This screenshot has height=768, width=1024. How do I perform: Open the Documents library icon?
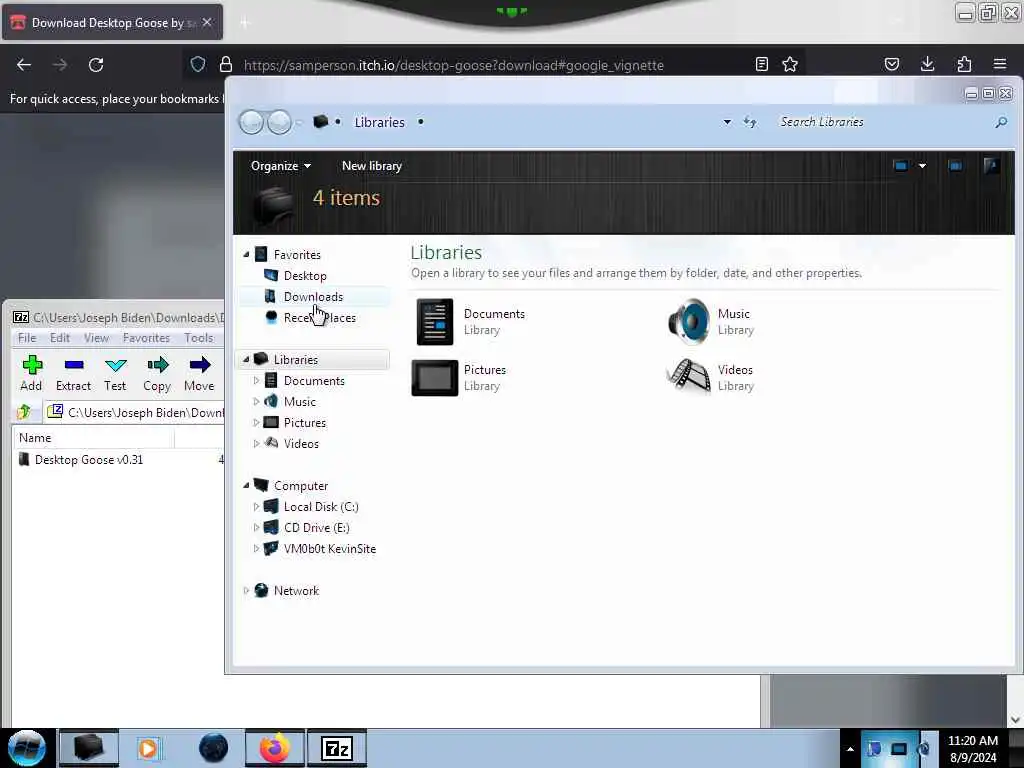pyautogui.click(x=435, y=321)
